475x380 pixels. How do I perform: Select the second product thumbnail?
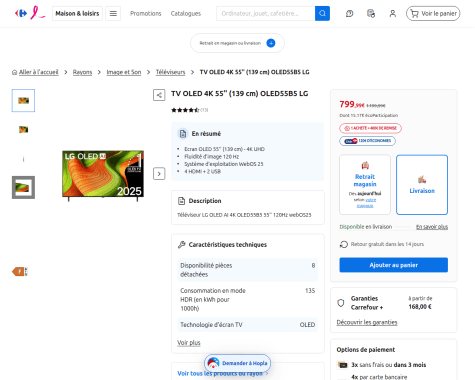pyautogui.click(x=23, y=129)
